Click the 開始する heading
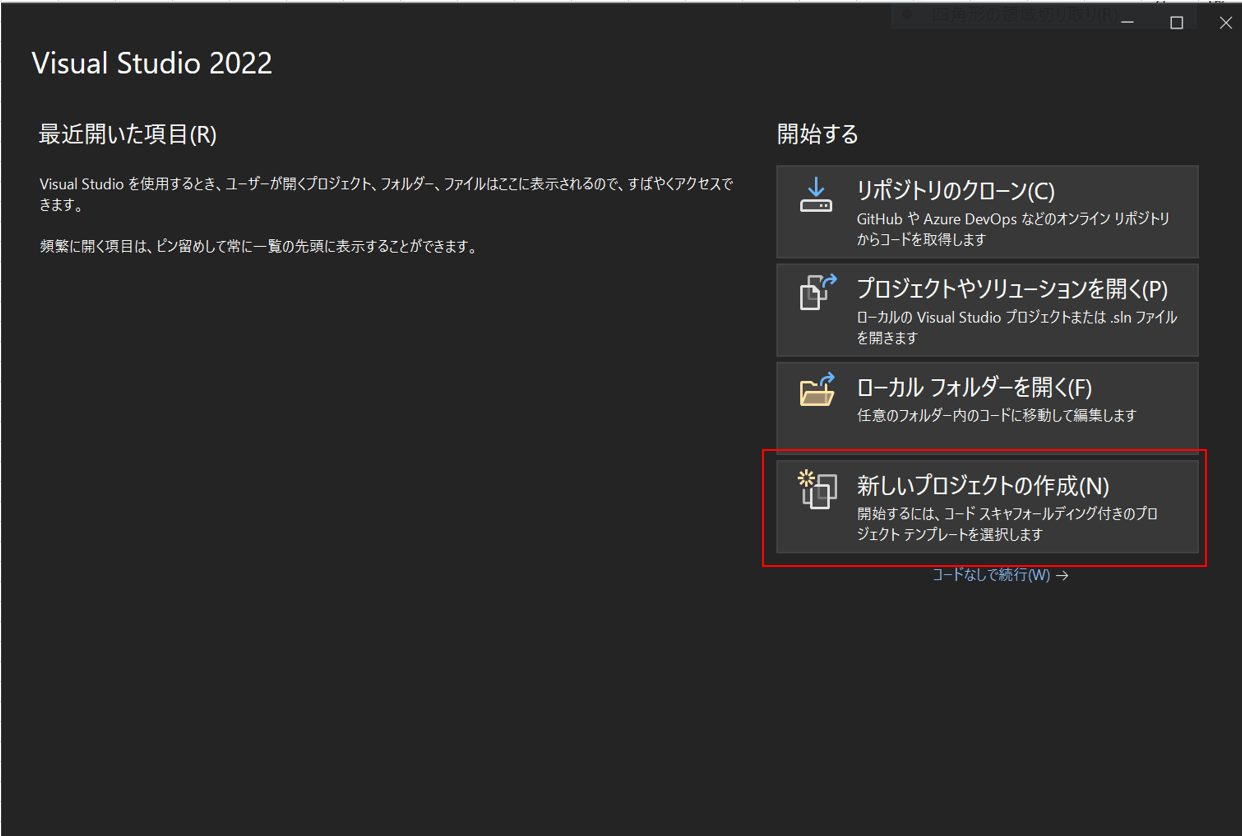Image resolution: width=1242 pixels, height=836 pixels. pos(818,134)
